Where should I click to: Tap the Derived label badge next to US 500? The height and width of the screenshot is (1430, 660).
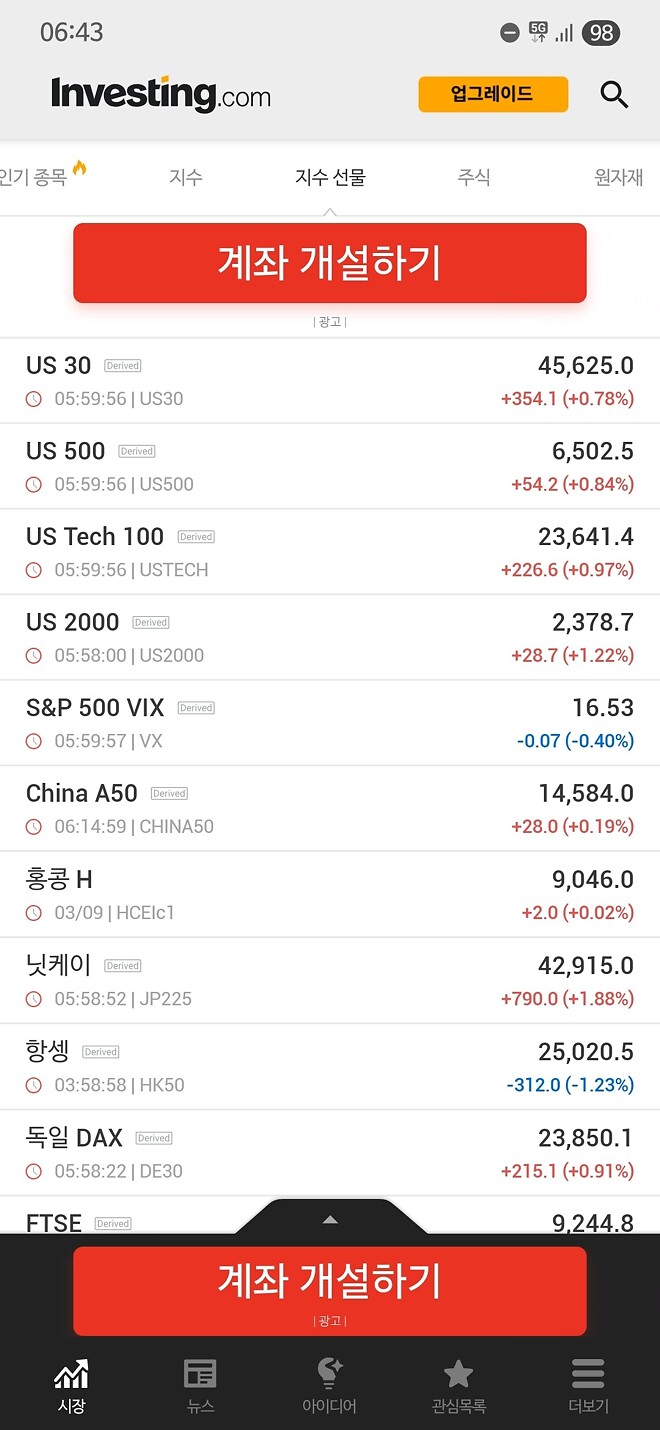(x=136, y=450)
